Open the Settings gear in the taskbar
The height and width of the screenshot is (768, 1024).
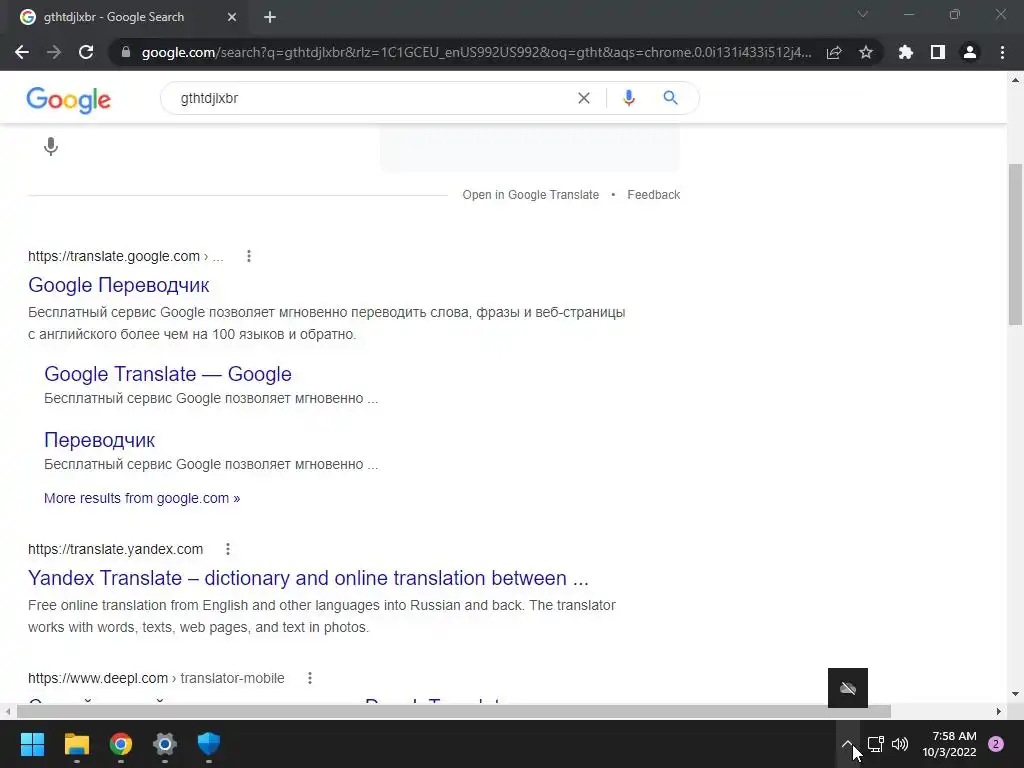pyautogui.click(x=165, y=744)
